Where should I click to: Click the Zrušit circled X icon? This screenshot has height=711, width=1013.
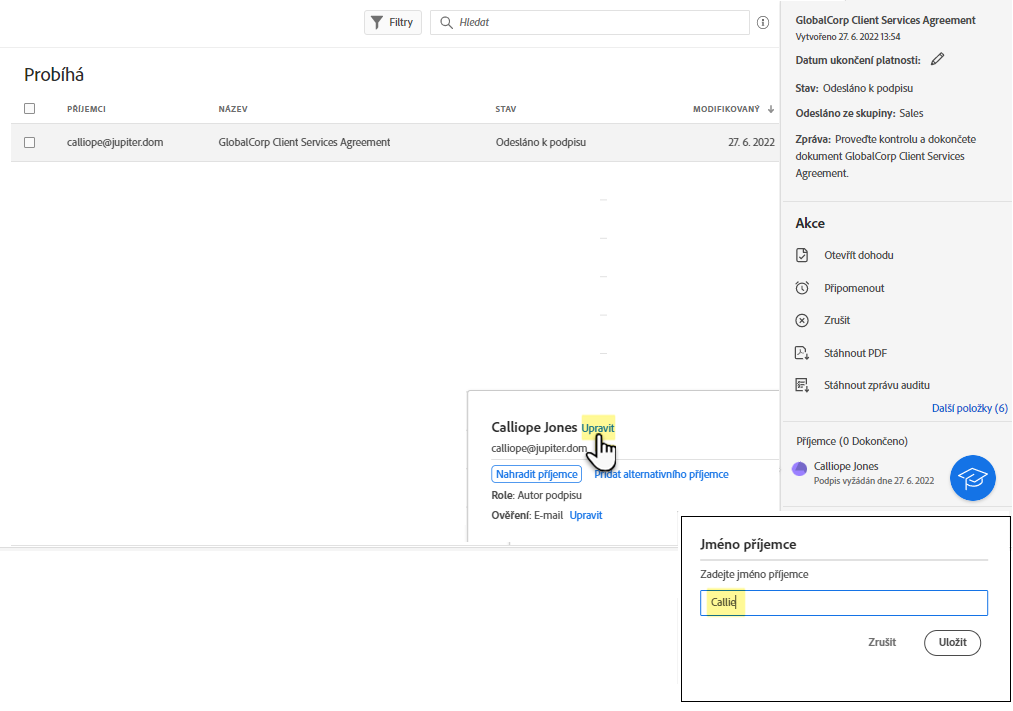(x=802, y=321)
